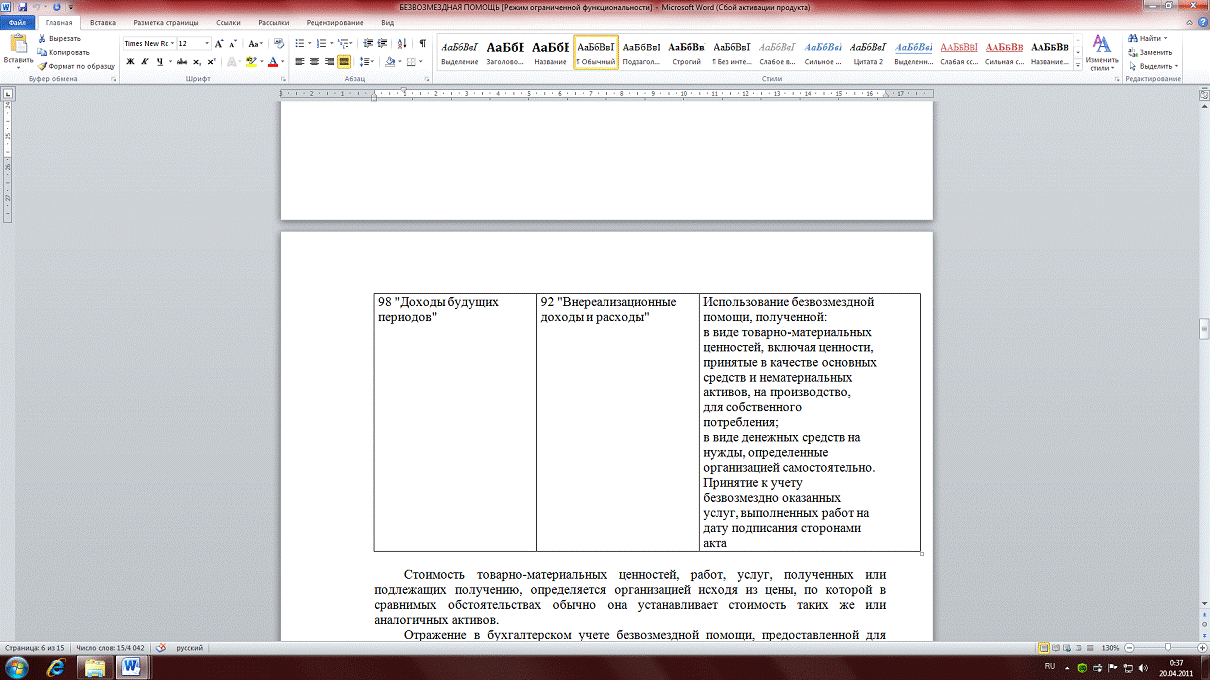The width and height of the screenshot is (1210, 680).
Task: Apply strikethrough formatting
Action: coord(181,61)
